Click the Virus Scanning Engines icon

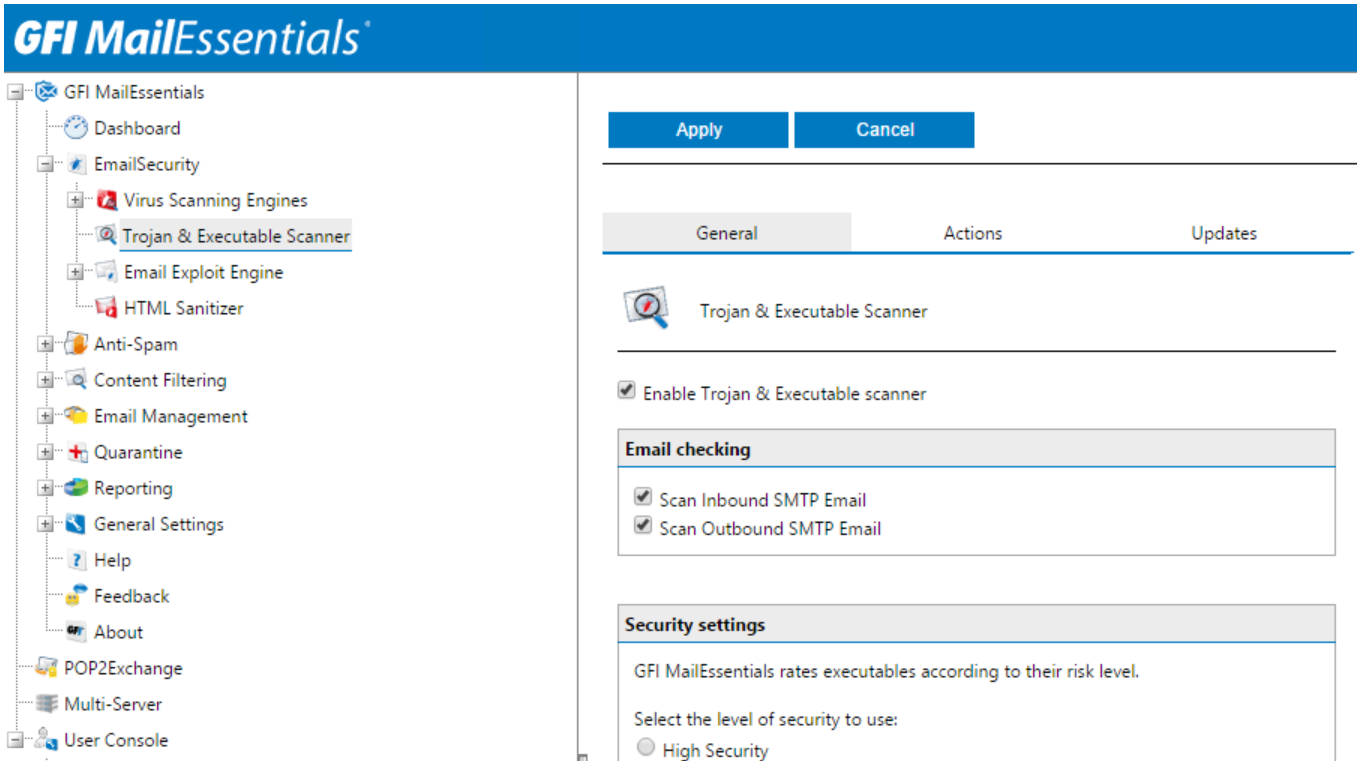(x=106, y=200)
